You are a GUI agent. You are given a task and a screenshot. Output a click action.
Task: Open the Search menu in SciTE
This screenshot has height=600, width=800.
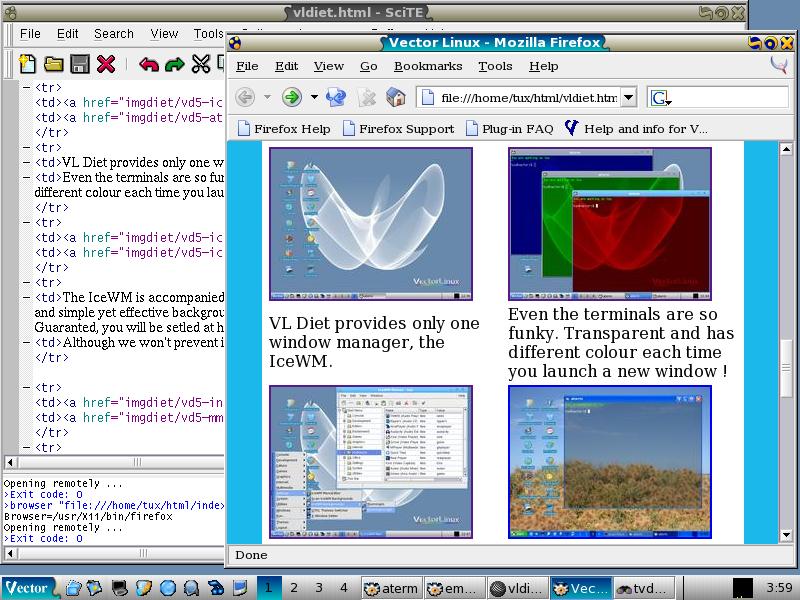click(x=114, y=34)
